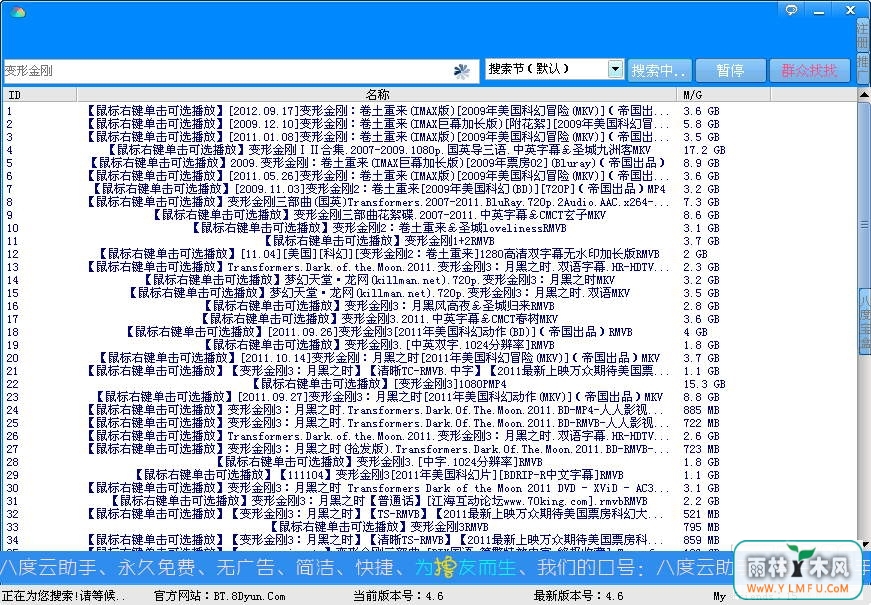
Task: Select row 13 Transformers.Dark.of.the.Moon 2.3 GB
Action: coord(430,267)
